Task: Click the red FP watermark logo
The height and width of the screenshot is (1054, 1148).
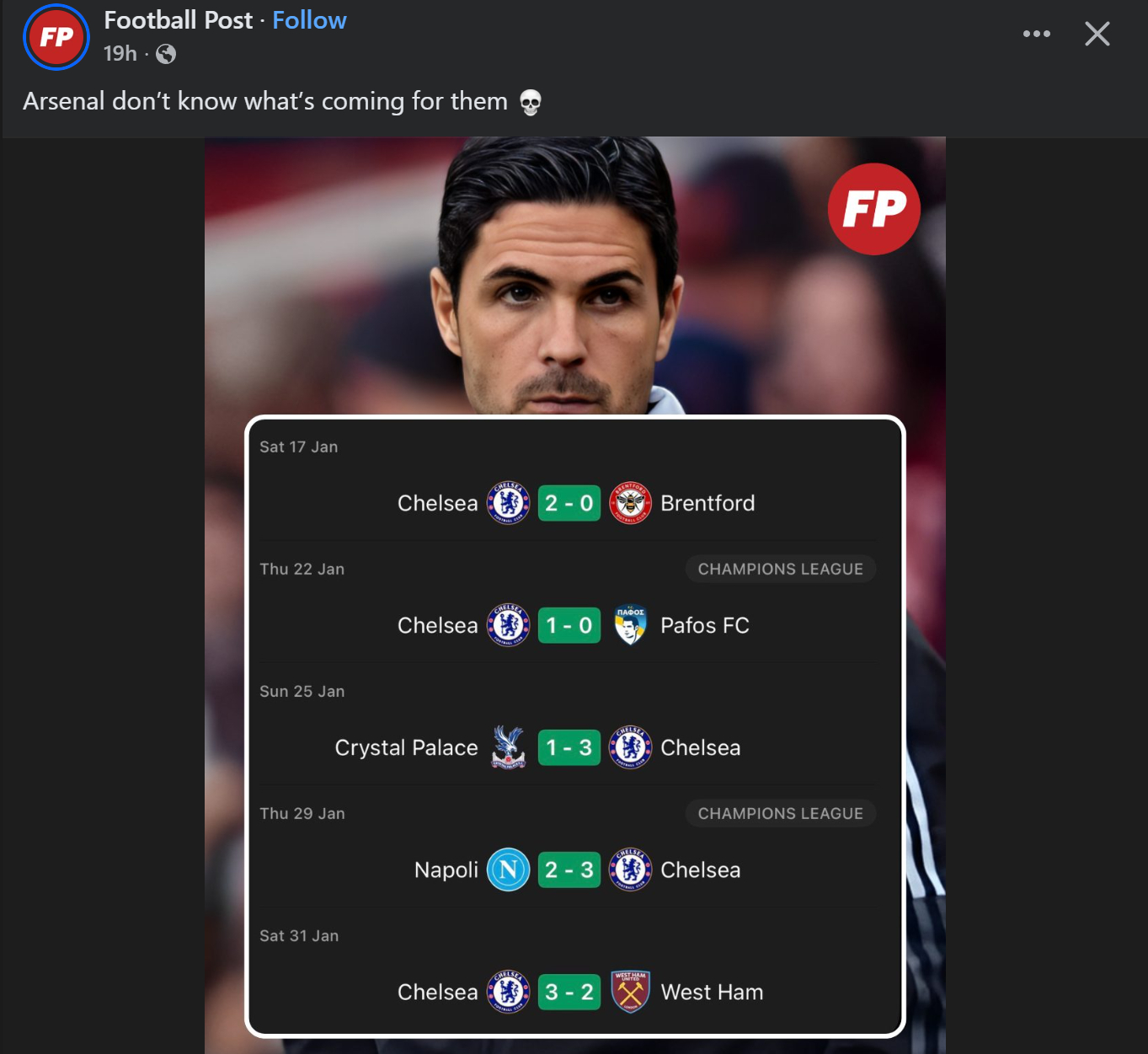Action: click(873, 209)
